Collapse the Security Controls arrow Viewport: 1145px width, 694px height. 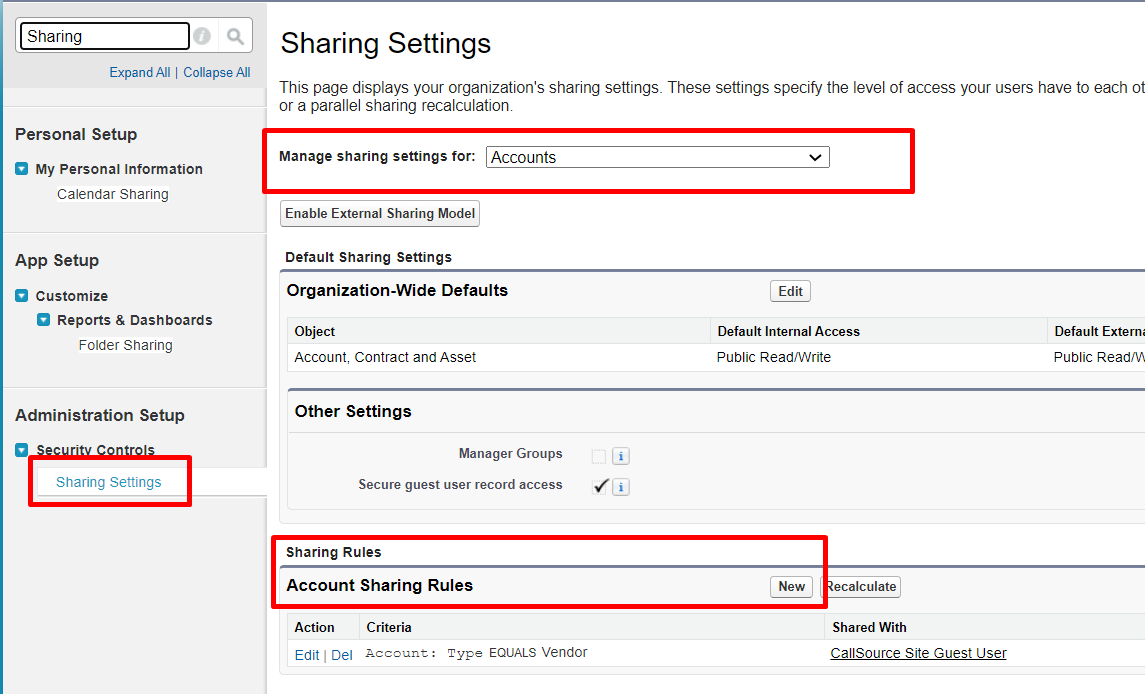22,450
